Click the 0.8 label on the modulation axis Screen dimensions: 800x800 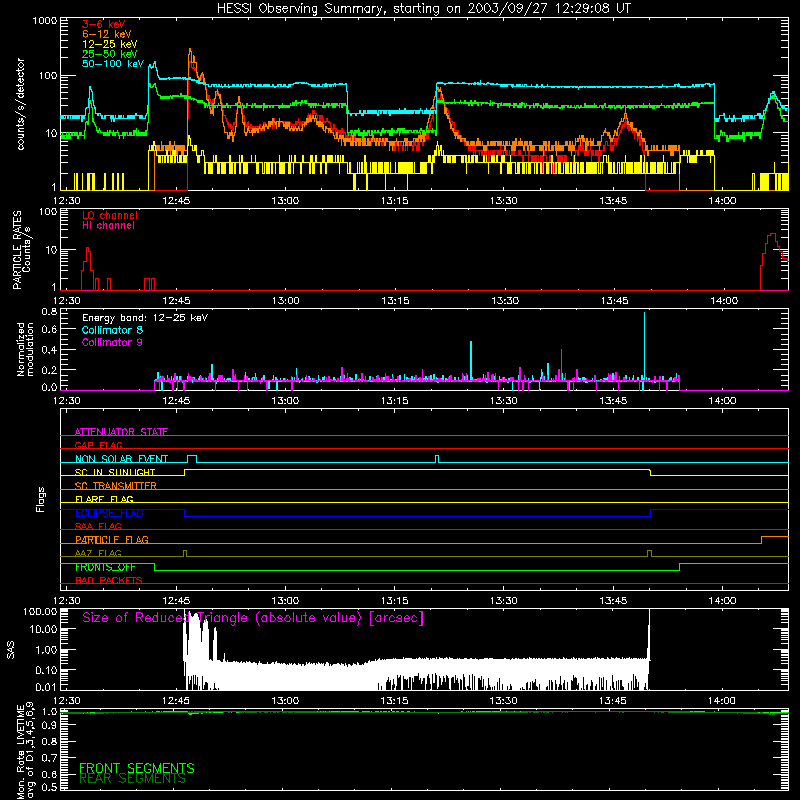pos(49,312)
